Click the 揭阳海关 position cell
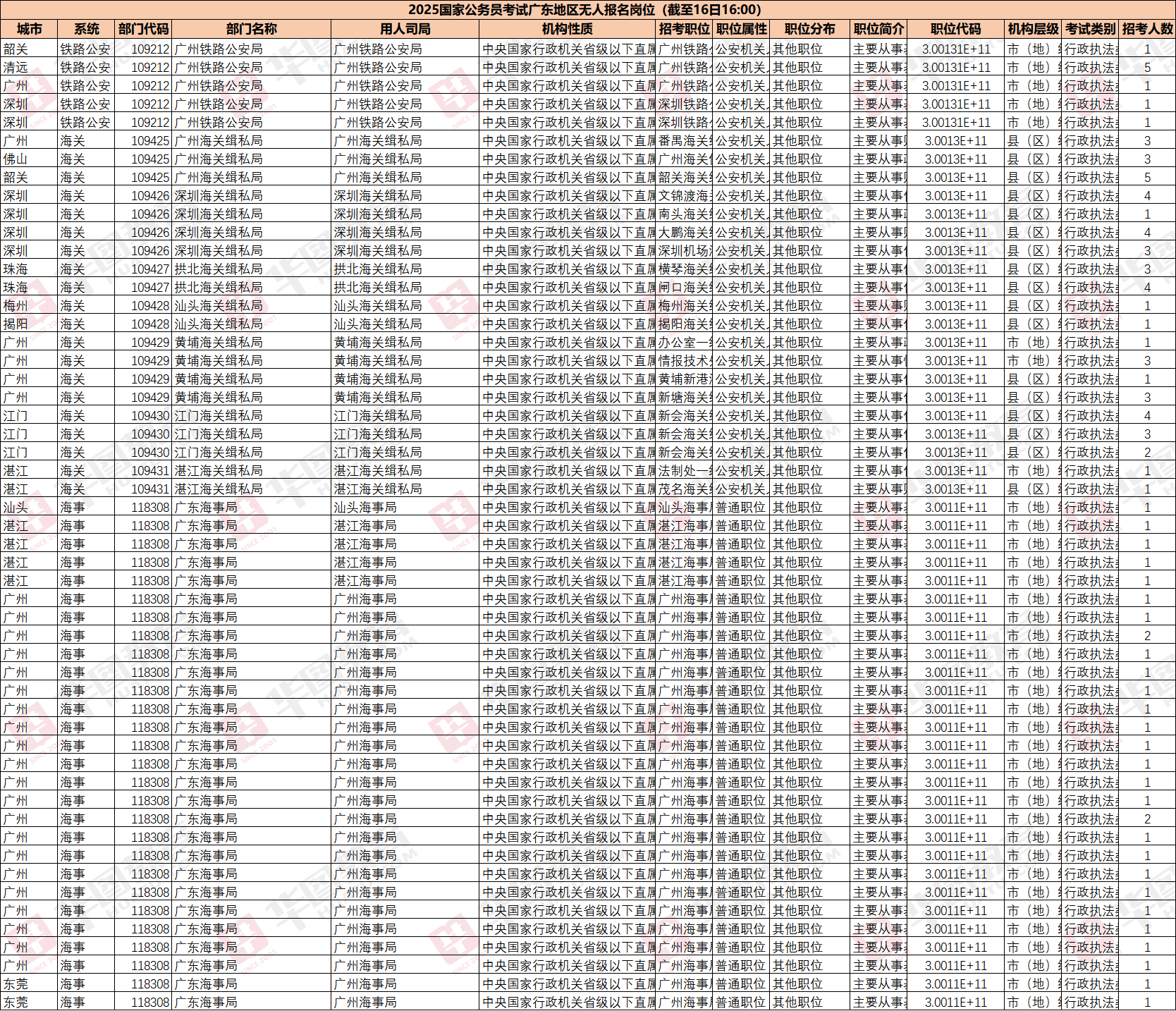 (685, 324)
